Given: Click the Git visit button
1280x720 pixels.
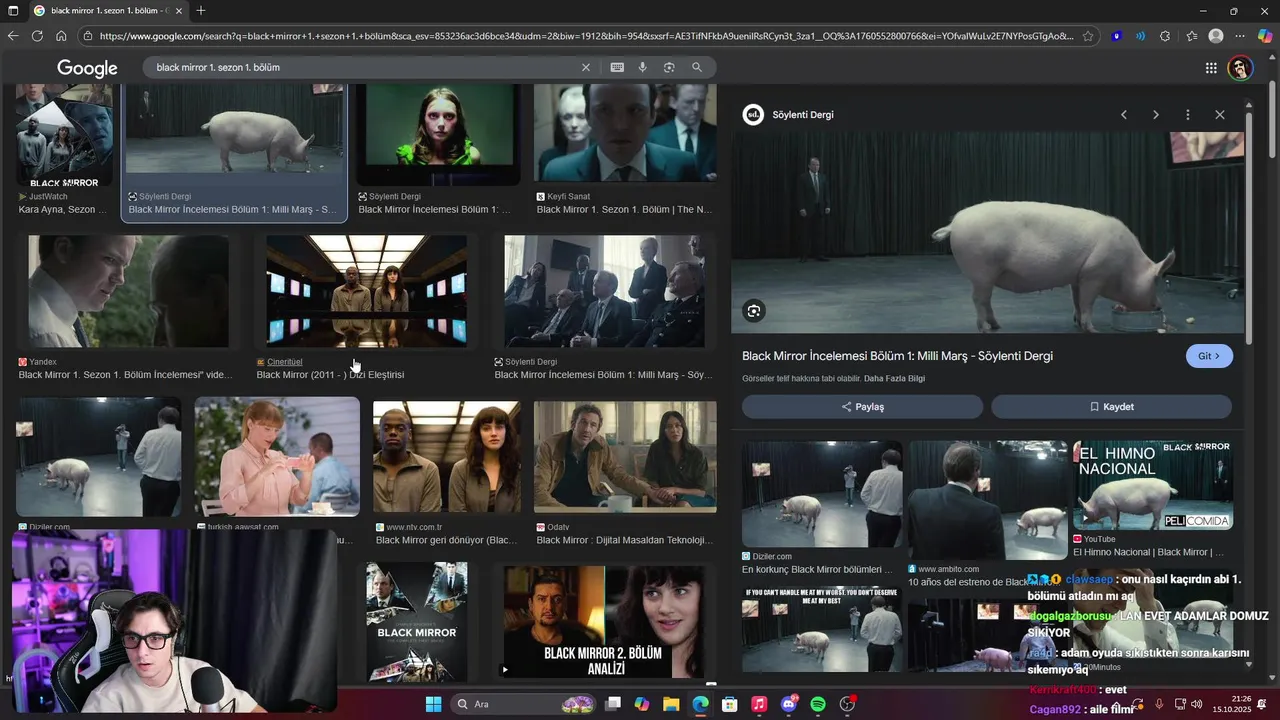Looking at the screenshot, I should pos(1209,356).
